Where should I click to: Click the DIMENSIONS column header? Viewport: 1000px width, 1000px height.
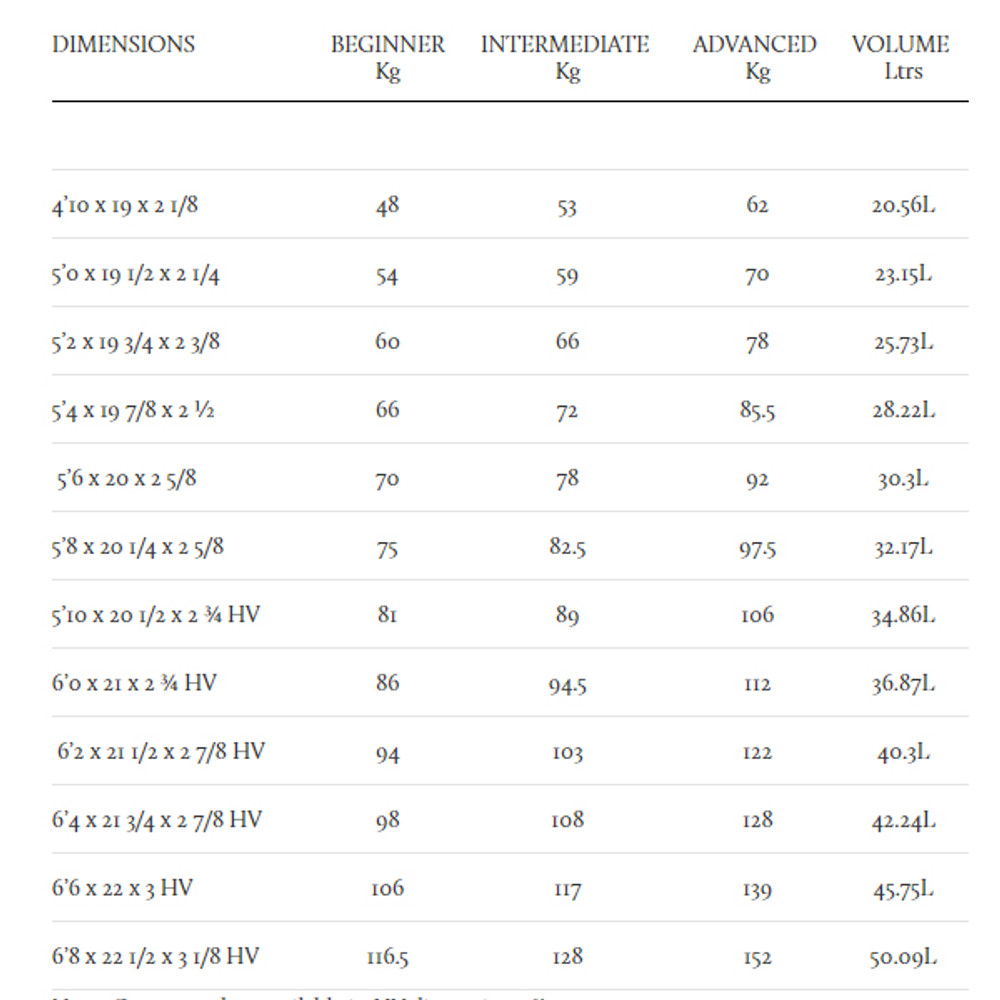(124, 45)
